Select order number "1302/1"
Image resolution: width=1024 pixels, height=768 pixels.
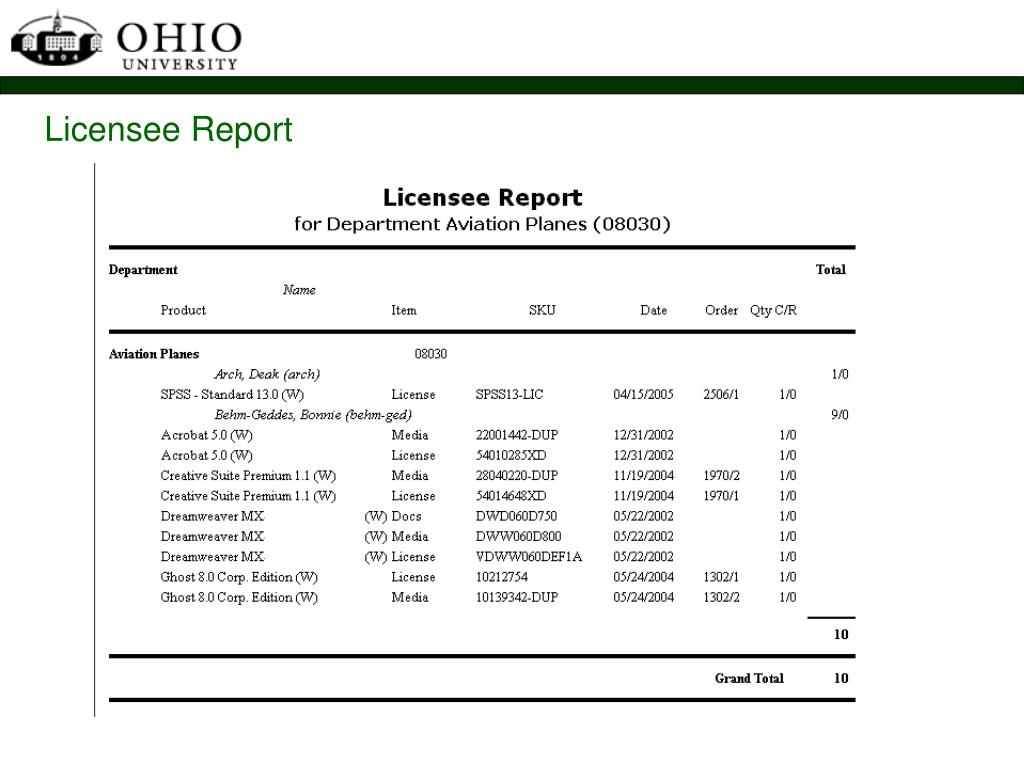(721, 577)
